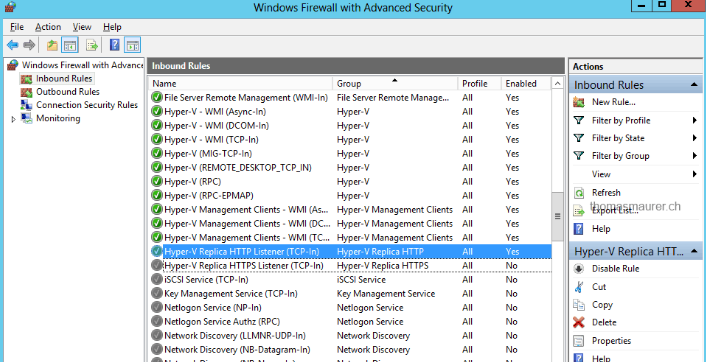Select Windows Firewall with Advanced root node
The width and height of the screenshot is (706, 362).
(x=82, y=65)
